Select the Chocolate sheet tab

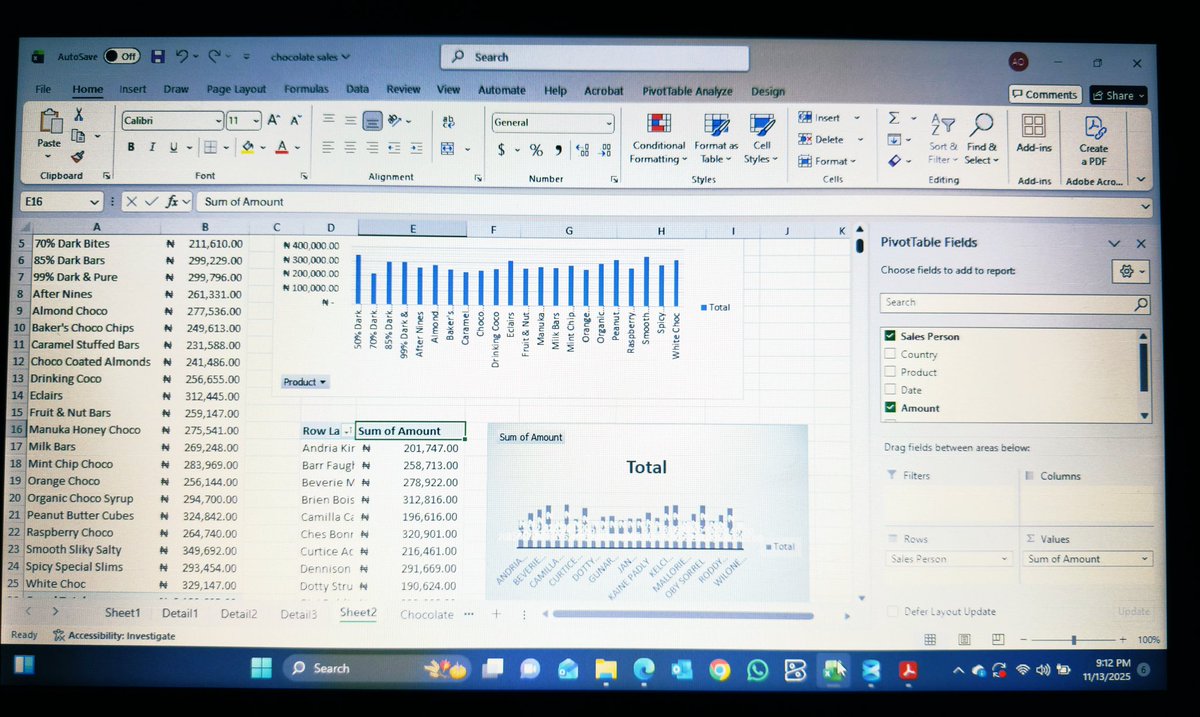click(x=427, y=614)
